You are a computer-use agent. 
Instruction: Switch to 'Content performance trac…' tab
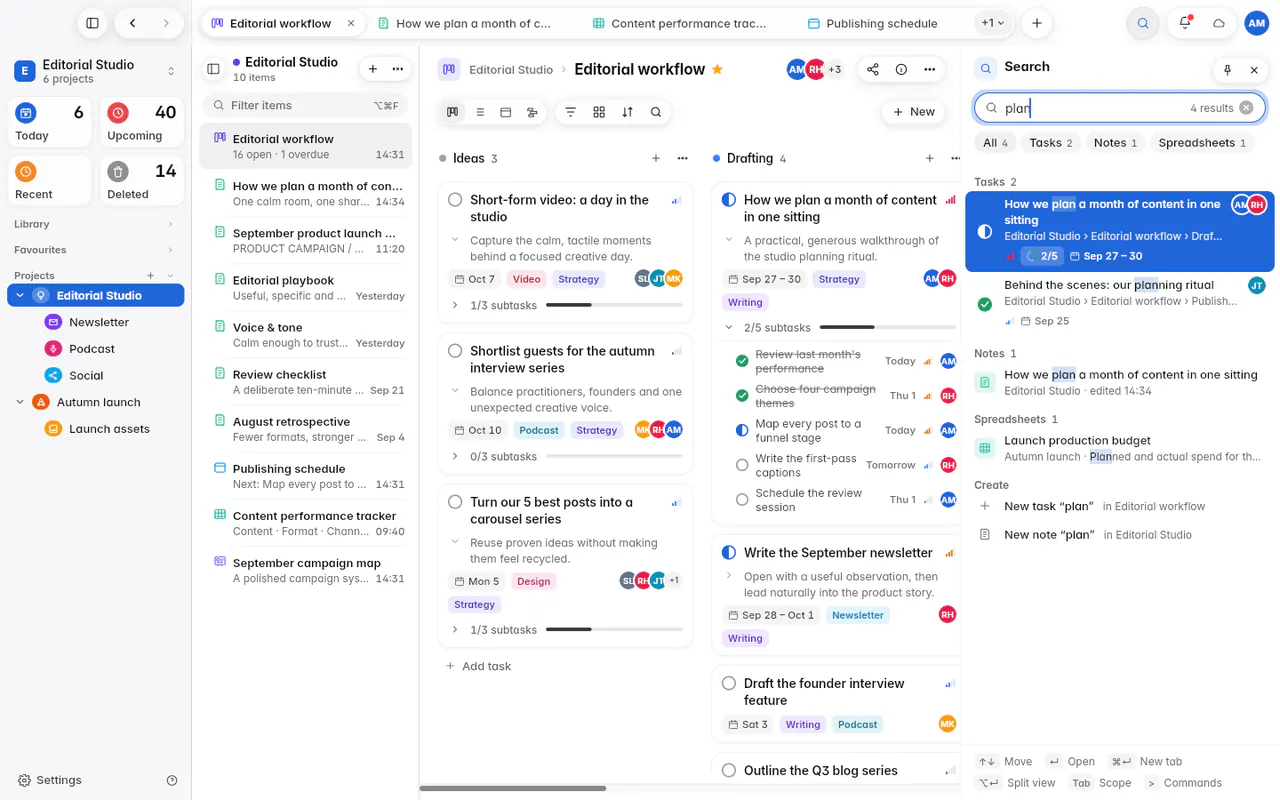click(x=680, y=23)
